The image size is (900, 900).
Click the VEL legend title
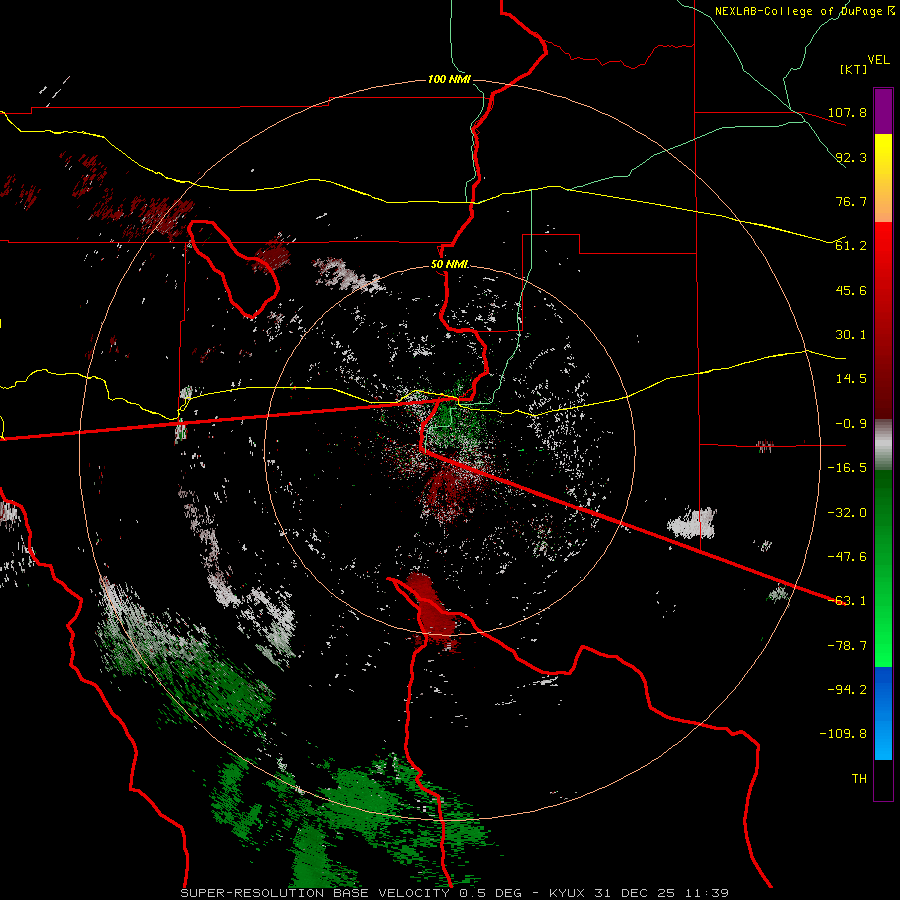coord(878,60)
